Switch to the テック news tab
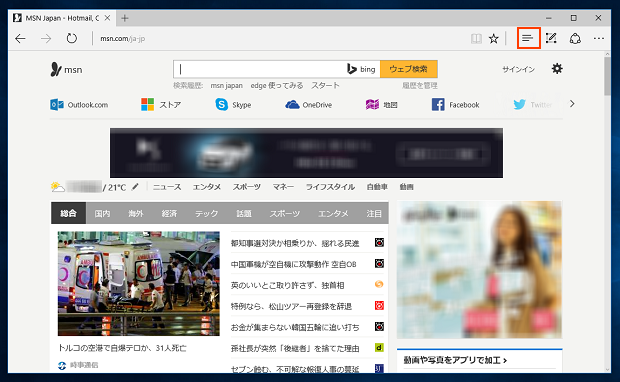 tap(206, 214)
